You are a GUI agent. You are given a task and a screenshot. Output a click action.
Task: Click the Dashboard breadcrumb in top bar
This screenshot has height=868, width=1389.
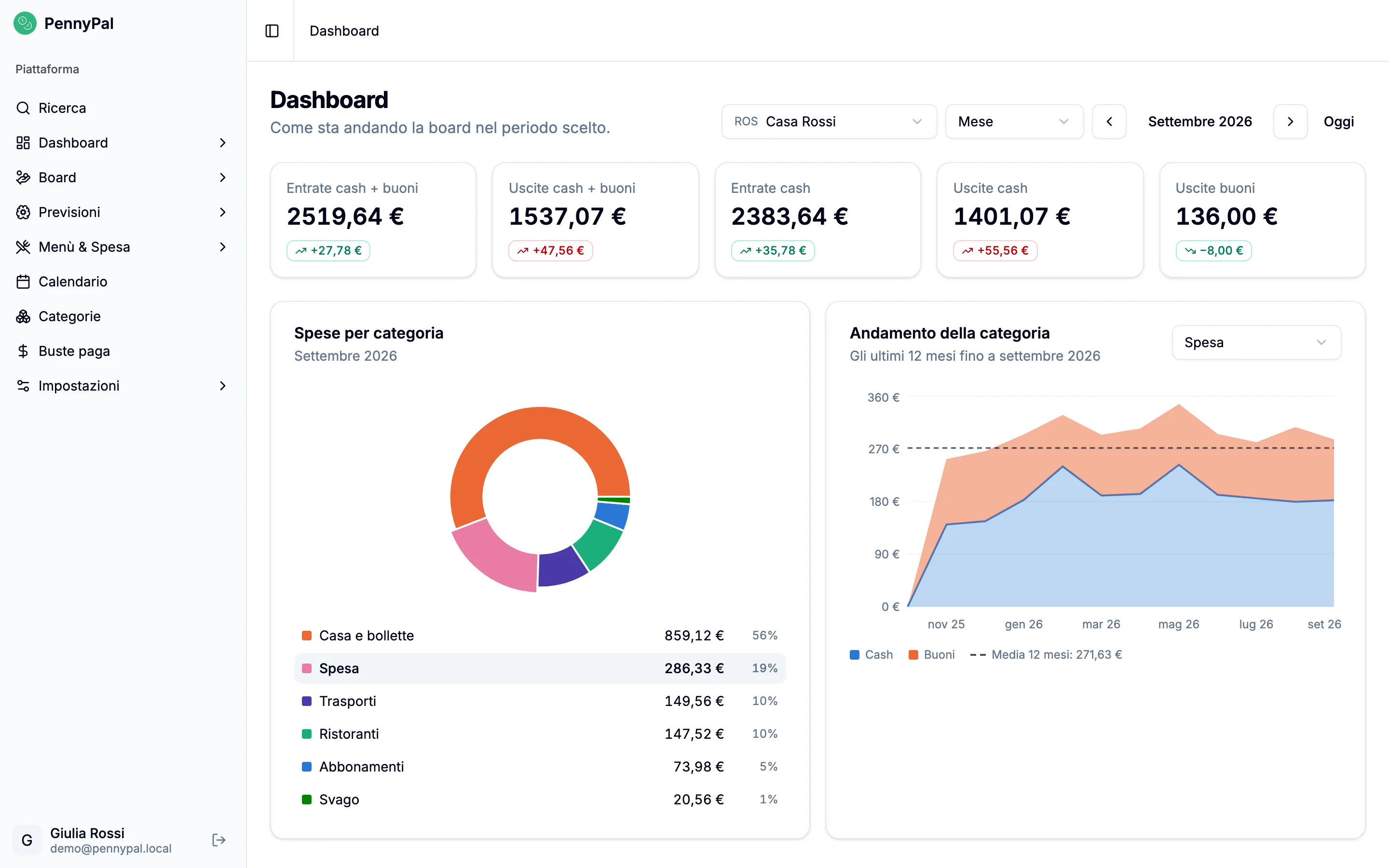coord(344,31)
